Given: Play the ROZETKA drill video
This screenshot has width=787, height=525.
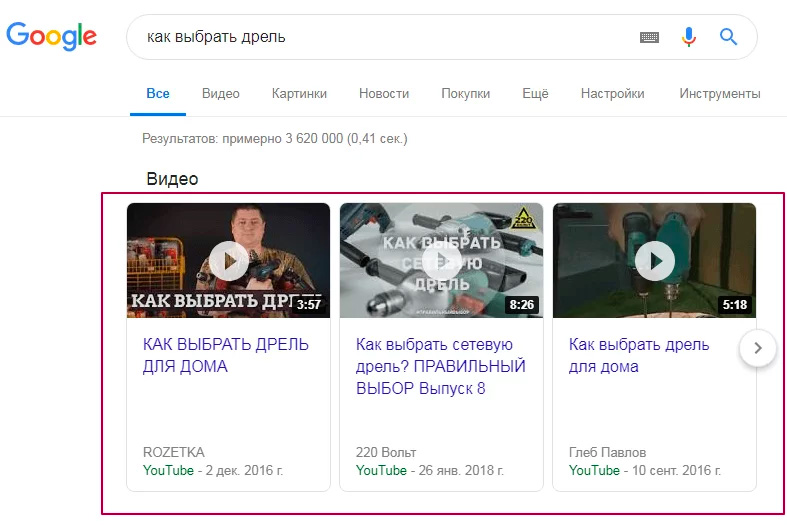Looking at the screenshot, I should 229,261.
